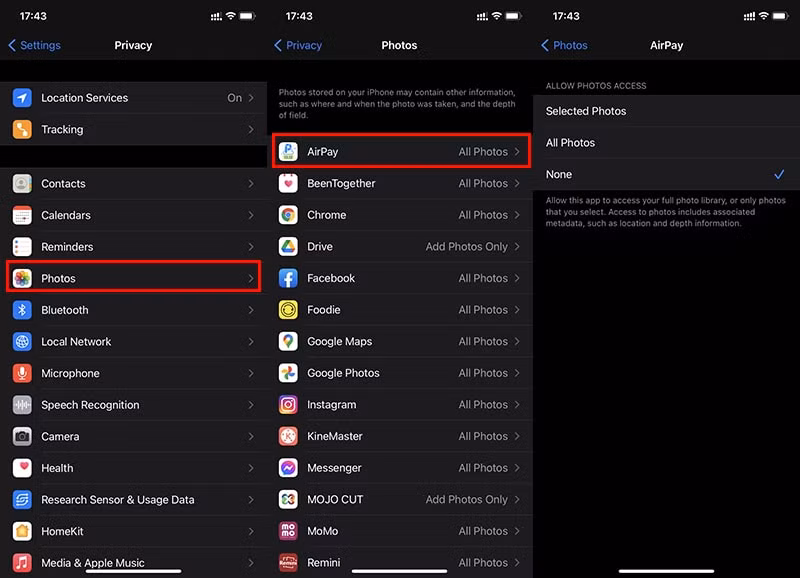Tap the Speech Recognition waveform icon
Image resolution: width=800 pixels, height=578 pixels.
[22, 405]
